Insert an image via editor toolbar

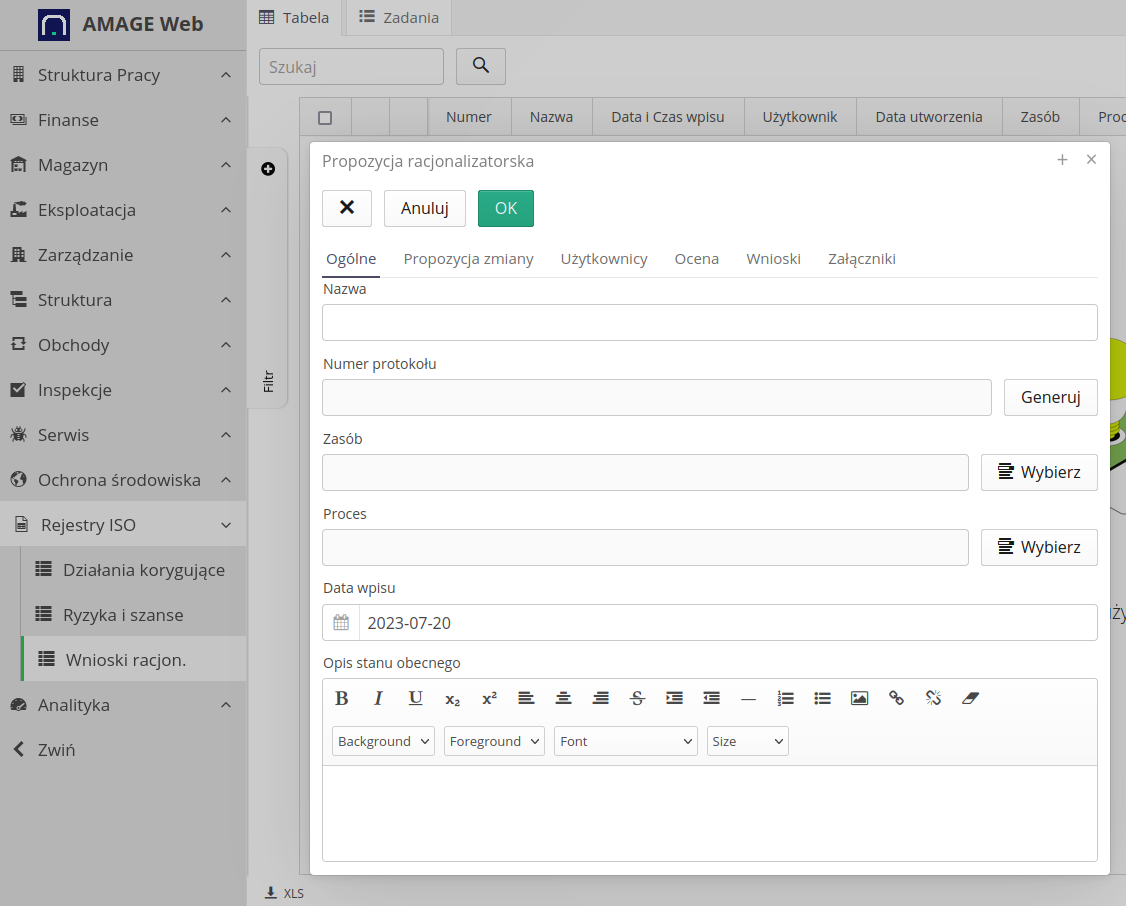coord(859,698)
